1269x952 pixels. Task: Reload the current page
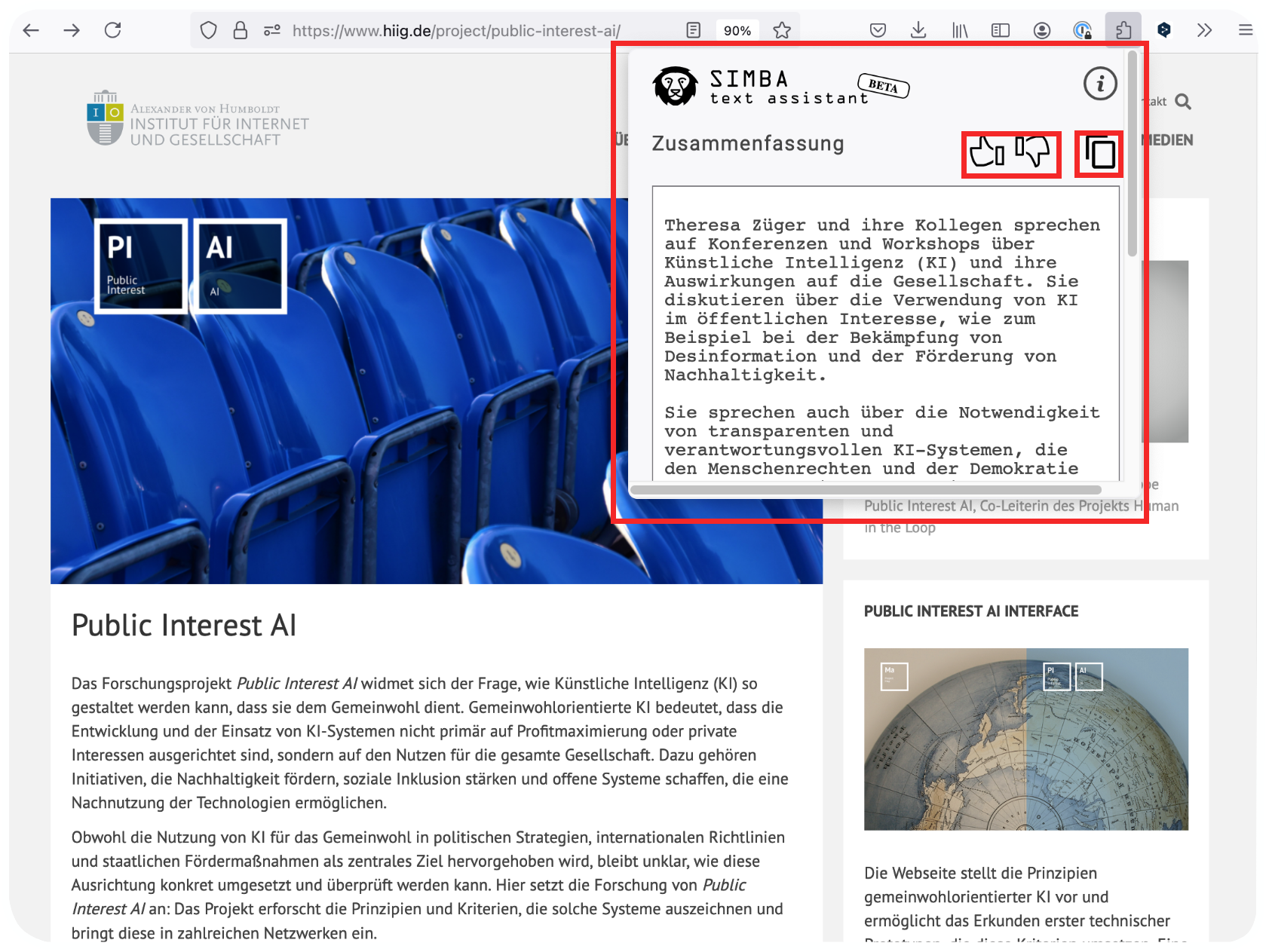pyautogui.click(x=113, y=30)
